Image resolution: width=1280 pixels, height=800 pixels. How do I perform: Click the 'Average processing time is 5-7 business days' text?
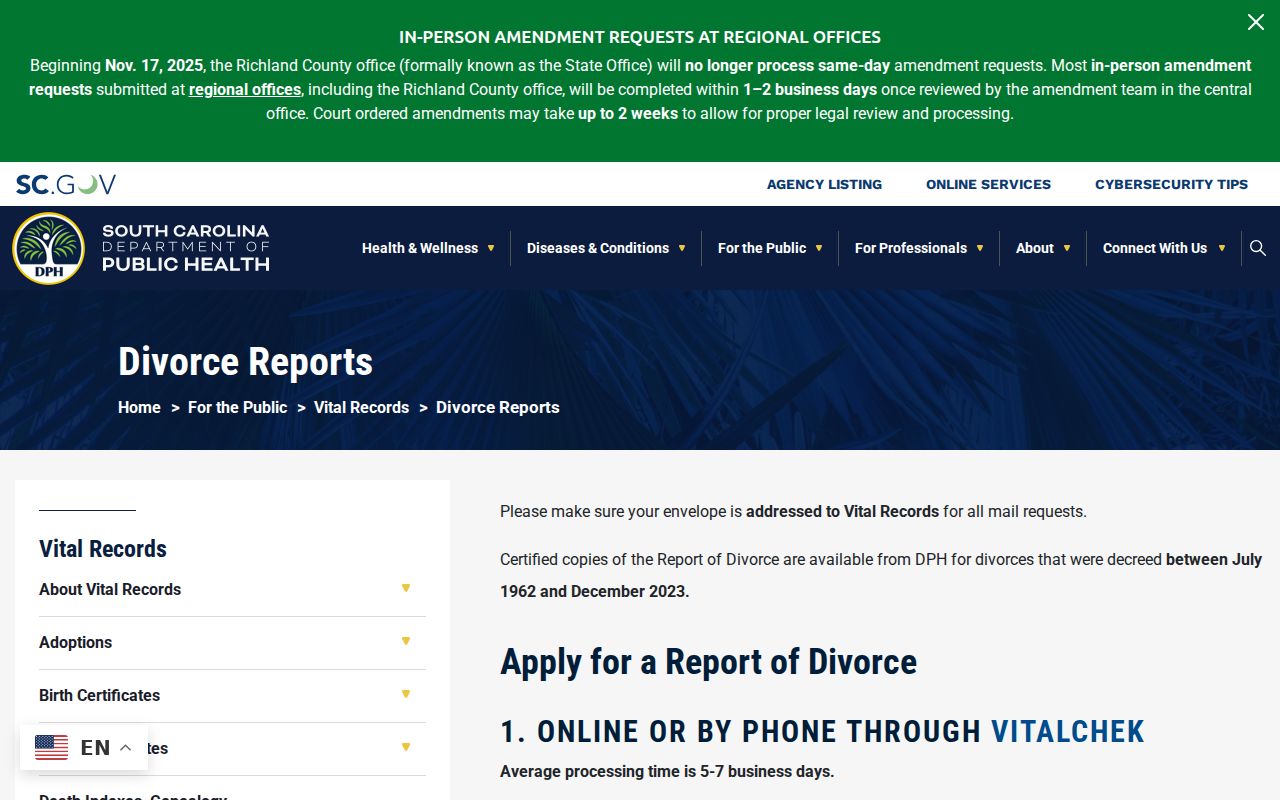[x=667, y=771]
